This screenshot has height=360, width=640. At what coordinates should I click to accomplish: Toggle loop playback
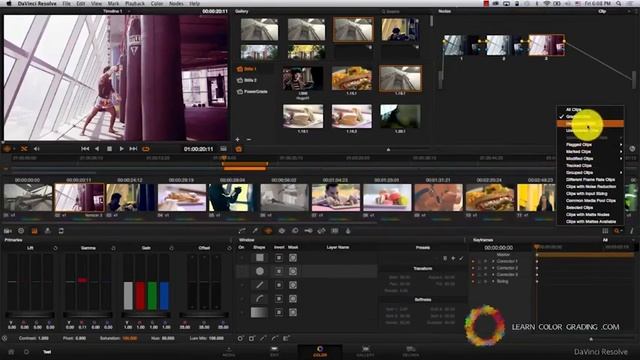point(146,149)
